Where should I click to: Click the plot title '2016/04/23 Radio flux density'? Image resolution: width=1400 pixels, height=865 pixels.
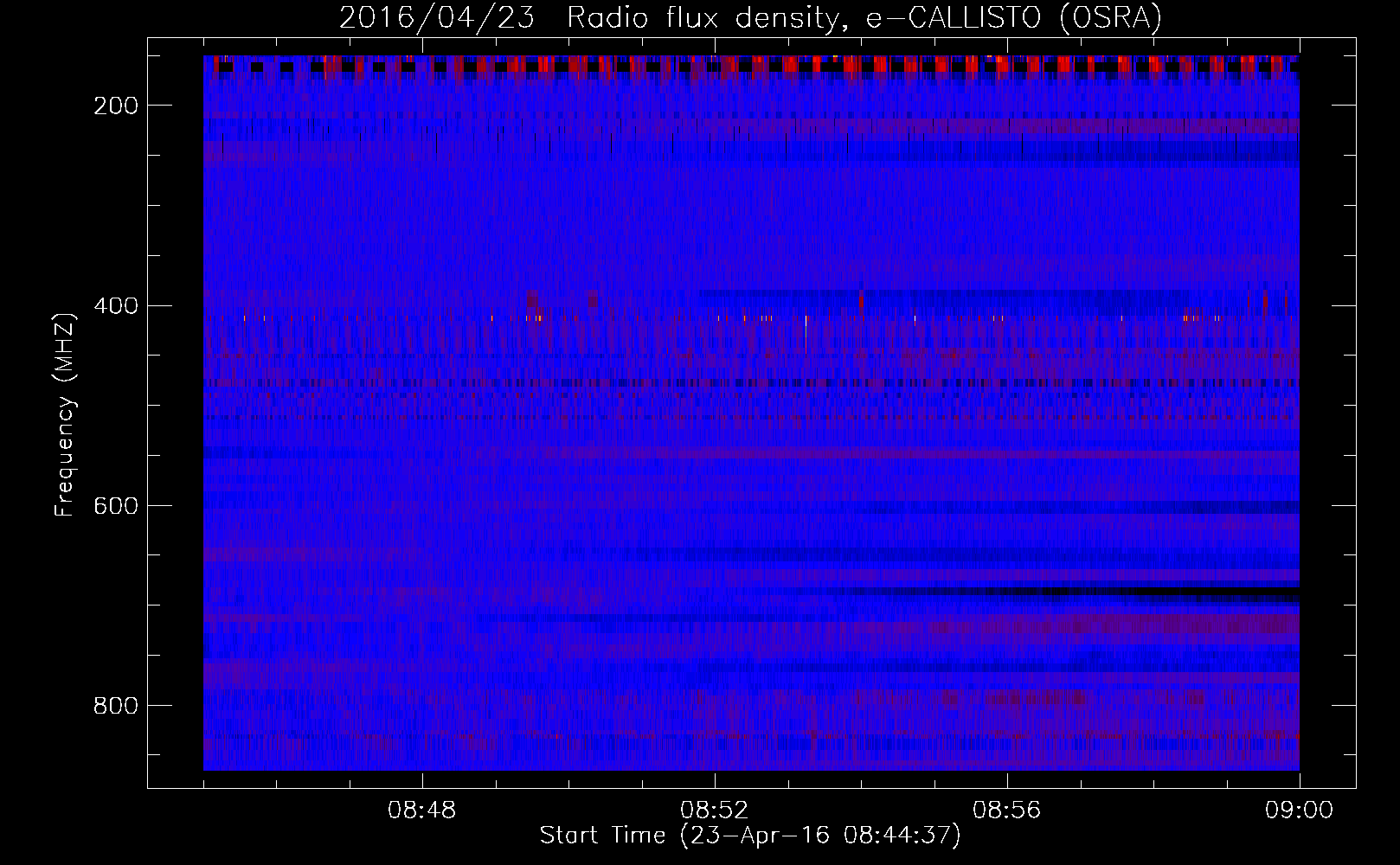point(750,18)
